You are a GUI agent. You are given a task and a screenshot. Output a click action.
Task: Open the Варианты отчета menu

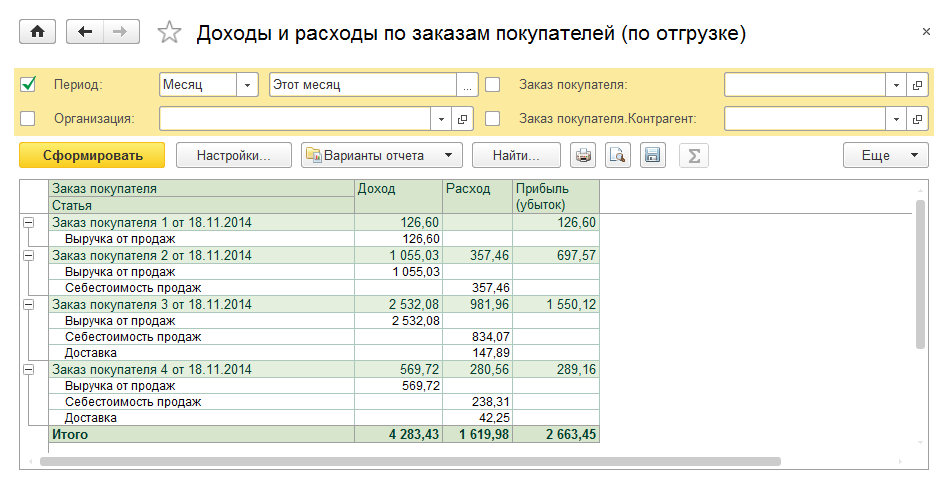tap(382, 155)
